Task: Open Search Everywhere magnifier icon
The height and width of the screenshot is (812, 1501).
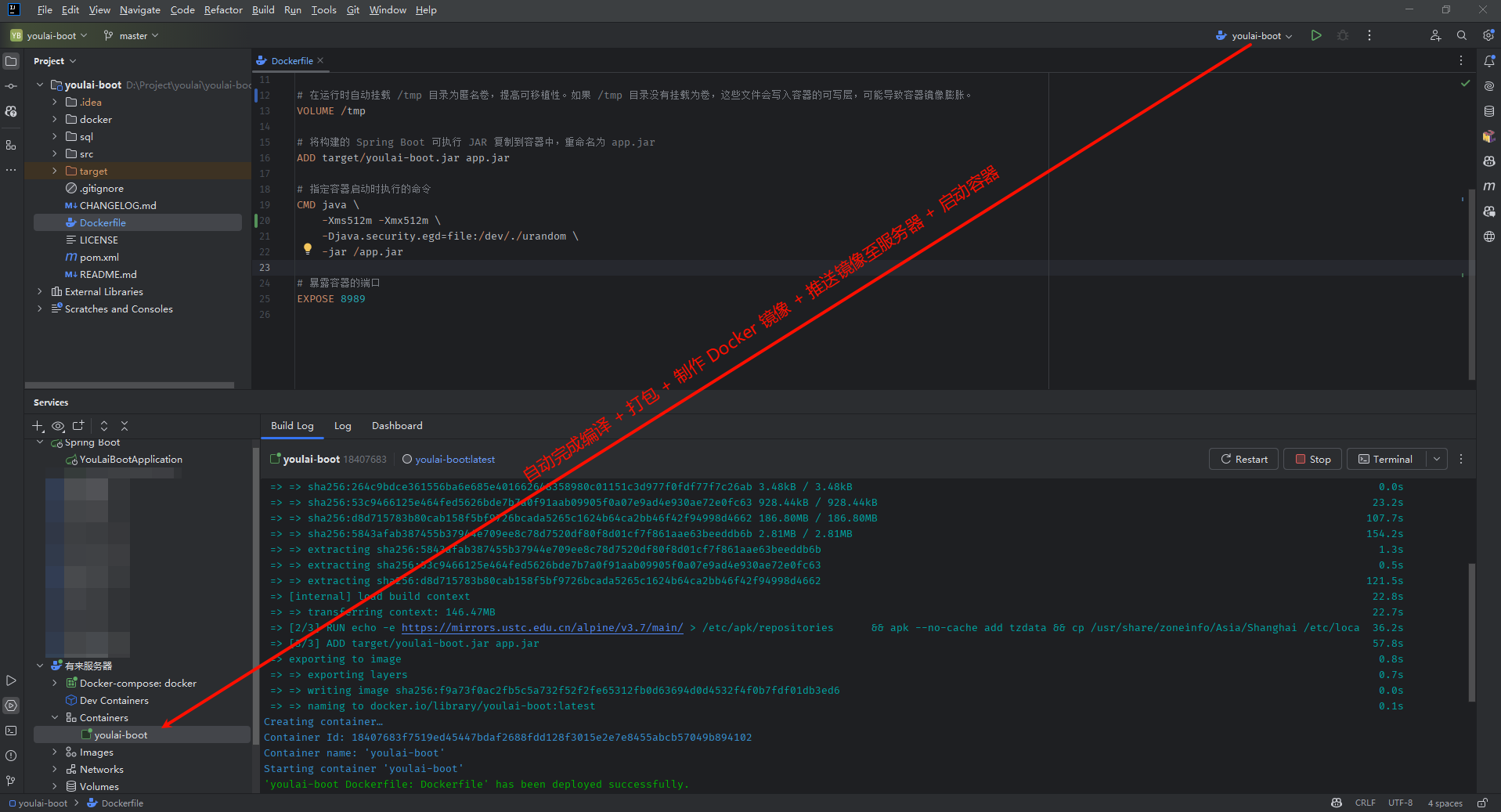Action: pos(1462,35)
